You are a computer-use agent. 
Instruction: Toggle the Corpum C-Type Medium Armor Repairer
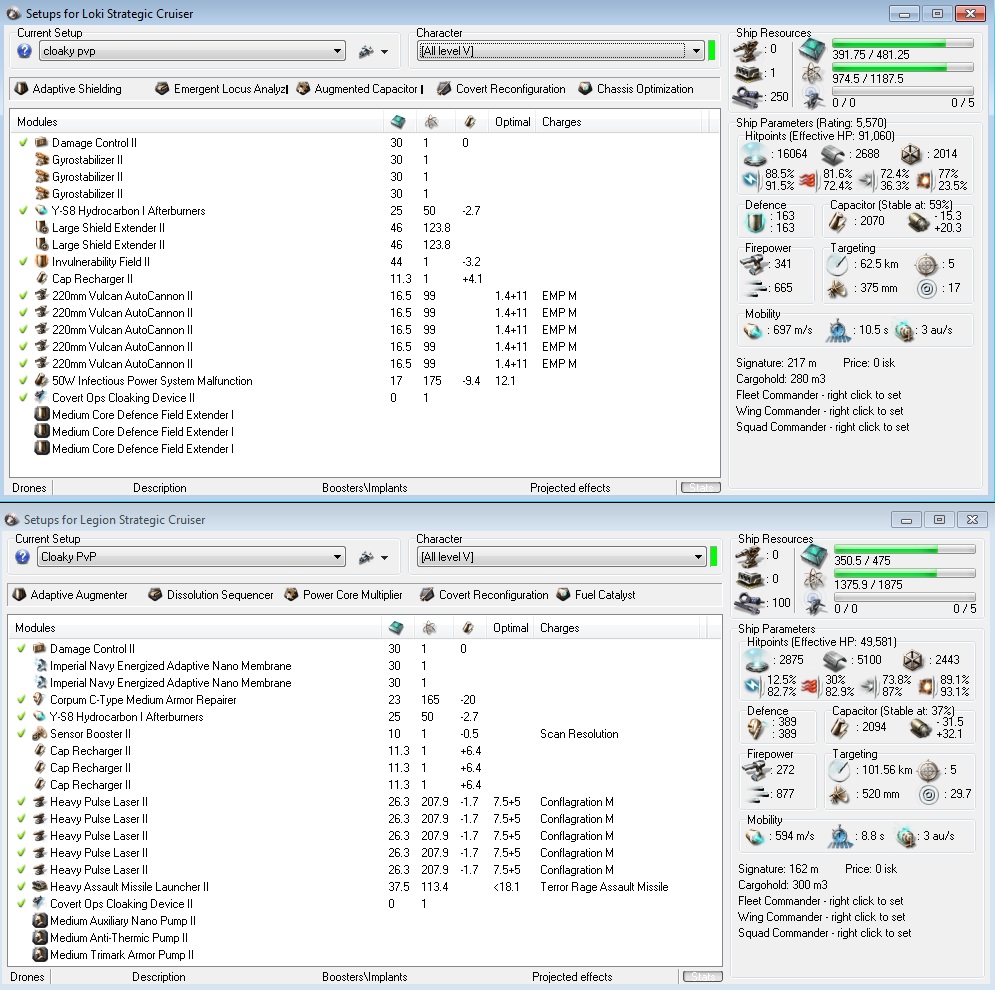point(22,699)
